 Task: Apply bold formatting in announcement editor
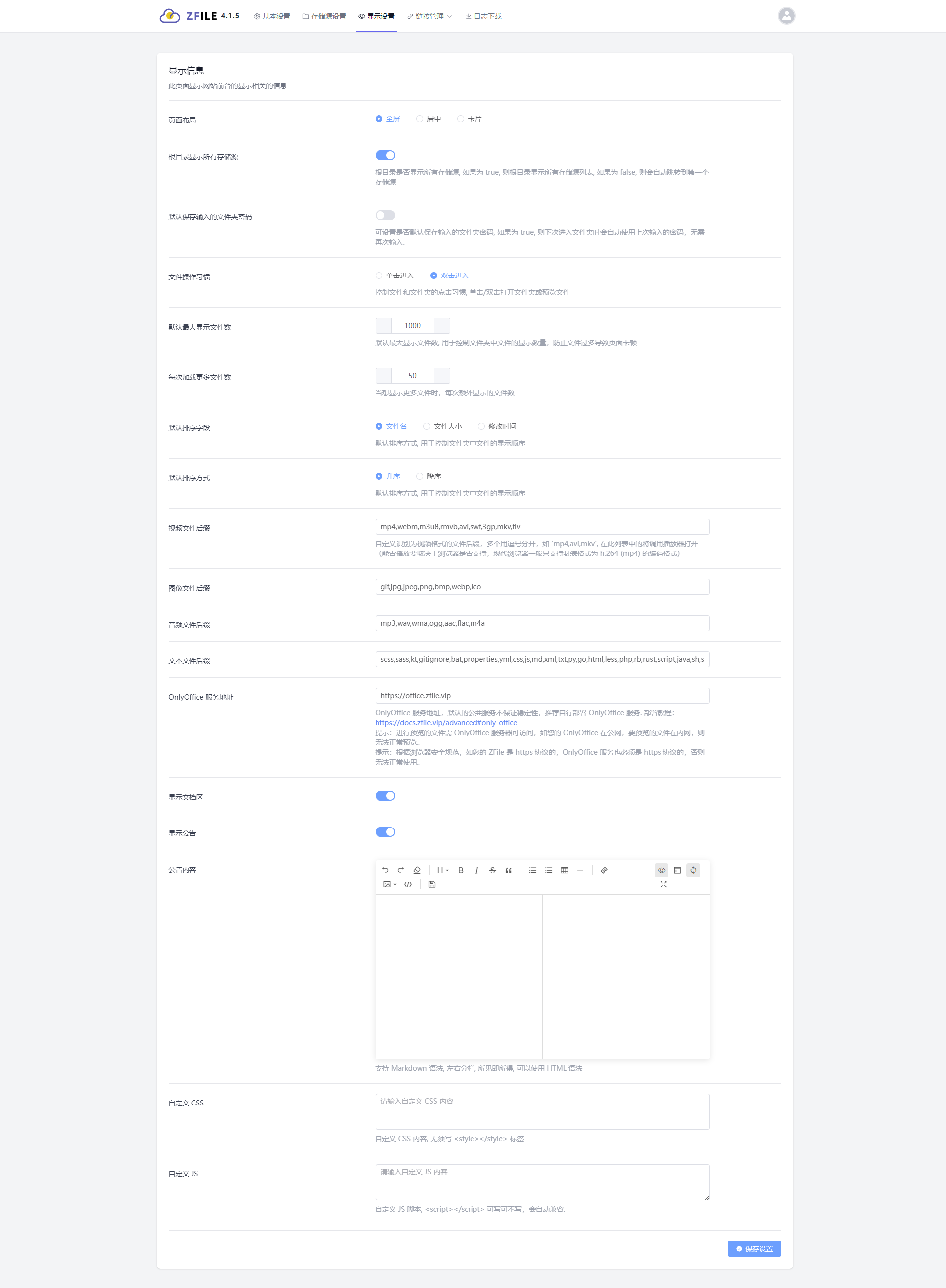pos(461,870)
